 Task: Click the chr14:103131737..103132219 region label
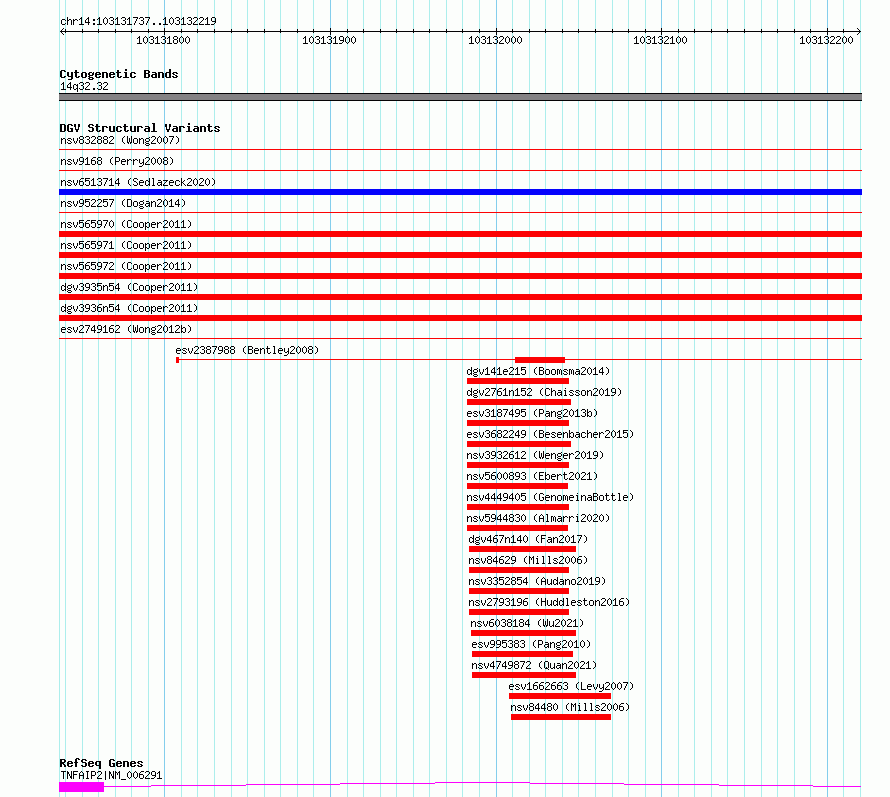(x=138, y=21)
